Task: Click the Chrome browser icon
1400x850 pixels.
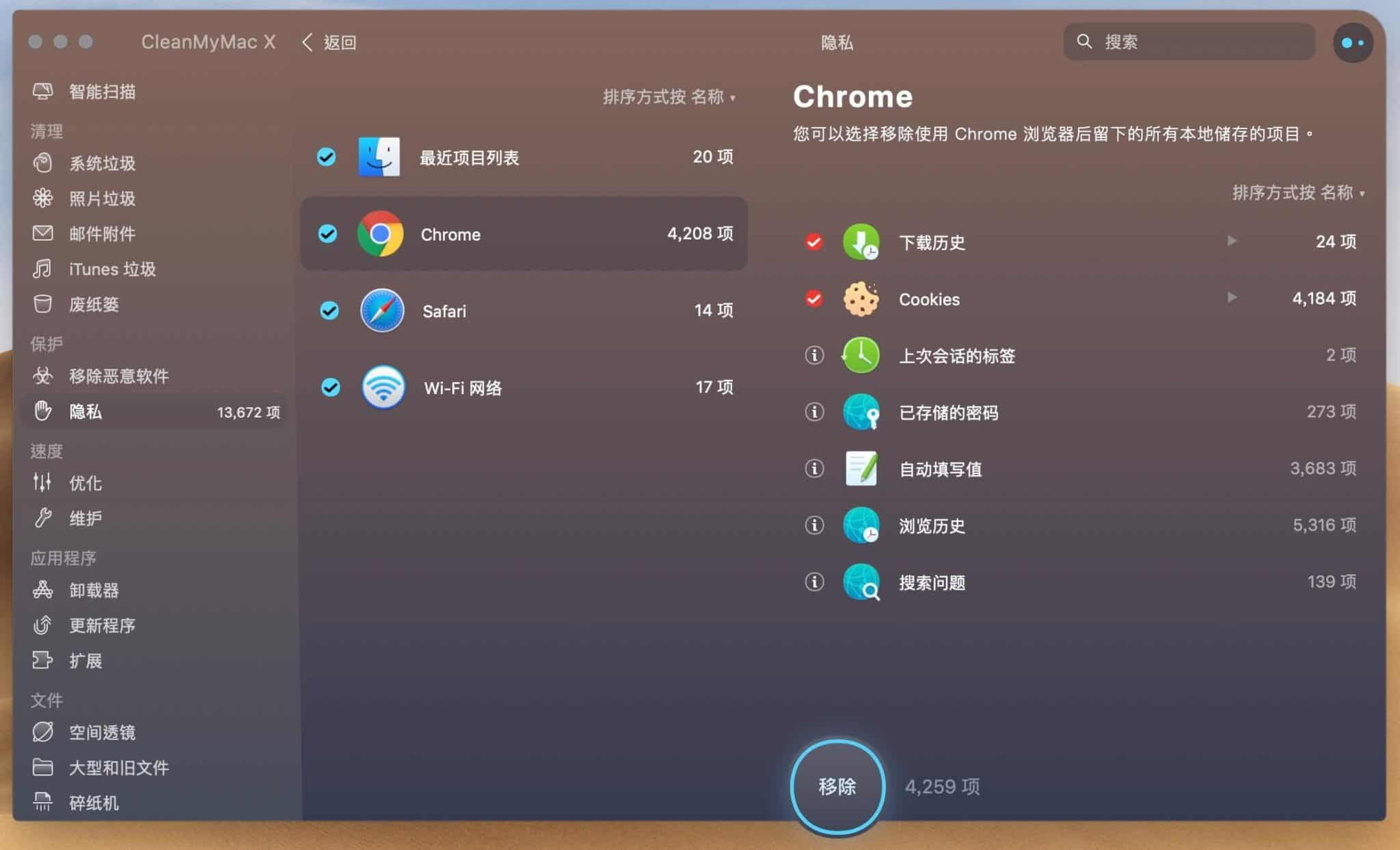Action: [x=380, y=234]
